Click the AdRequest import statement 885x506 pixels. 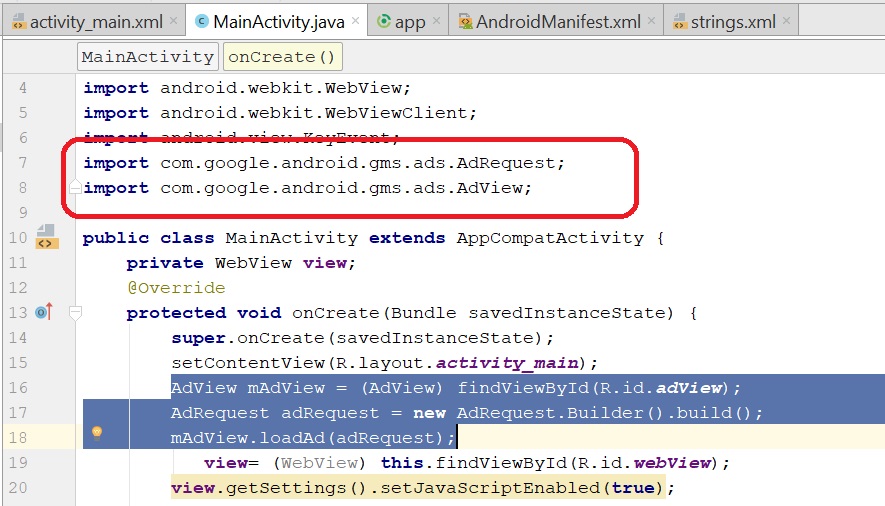pos(324,163)
